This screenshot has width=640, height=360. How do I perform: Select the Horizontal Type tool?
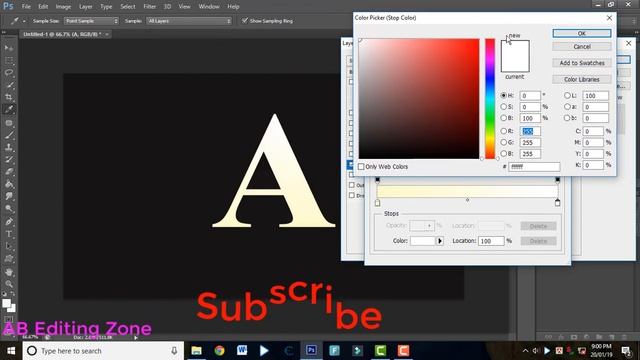(9, 234)
